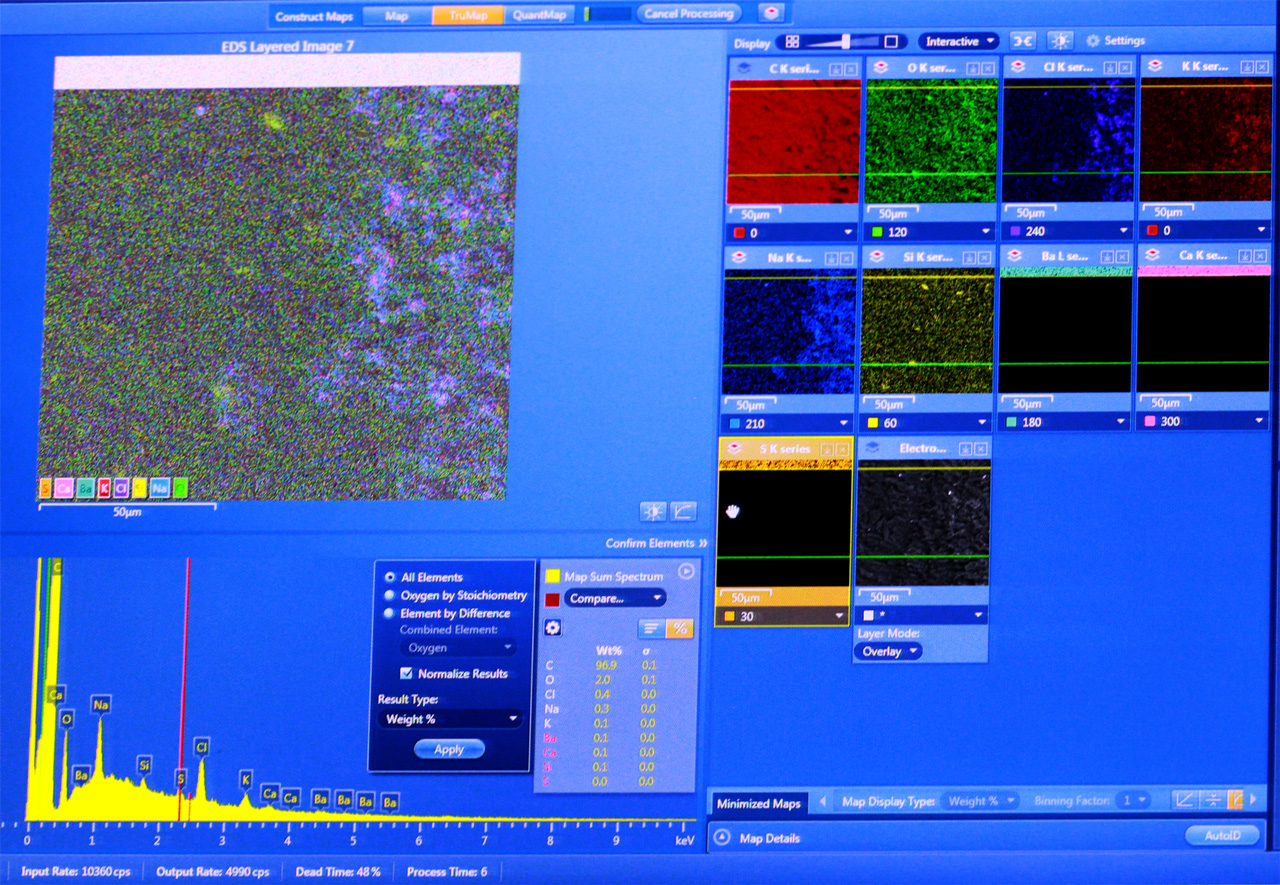
Task: Click the single-view square icon in Display bar
Action: pos(891,42)
